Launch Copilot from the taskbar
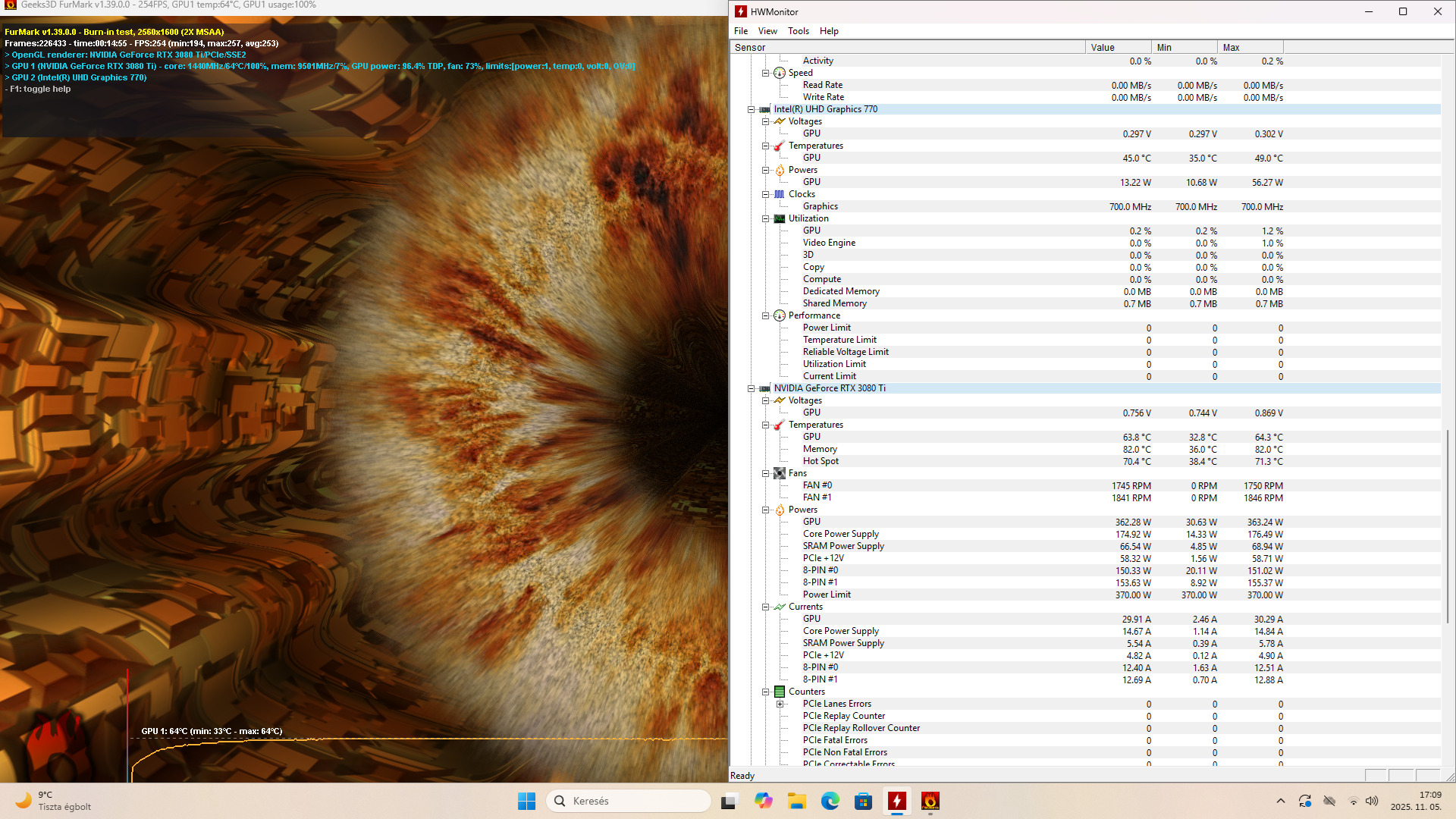 (x=764, y=801)
